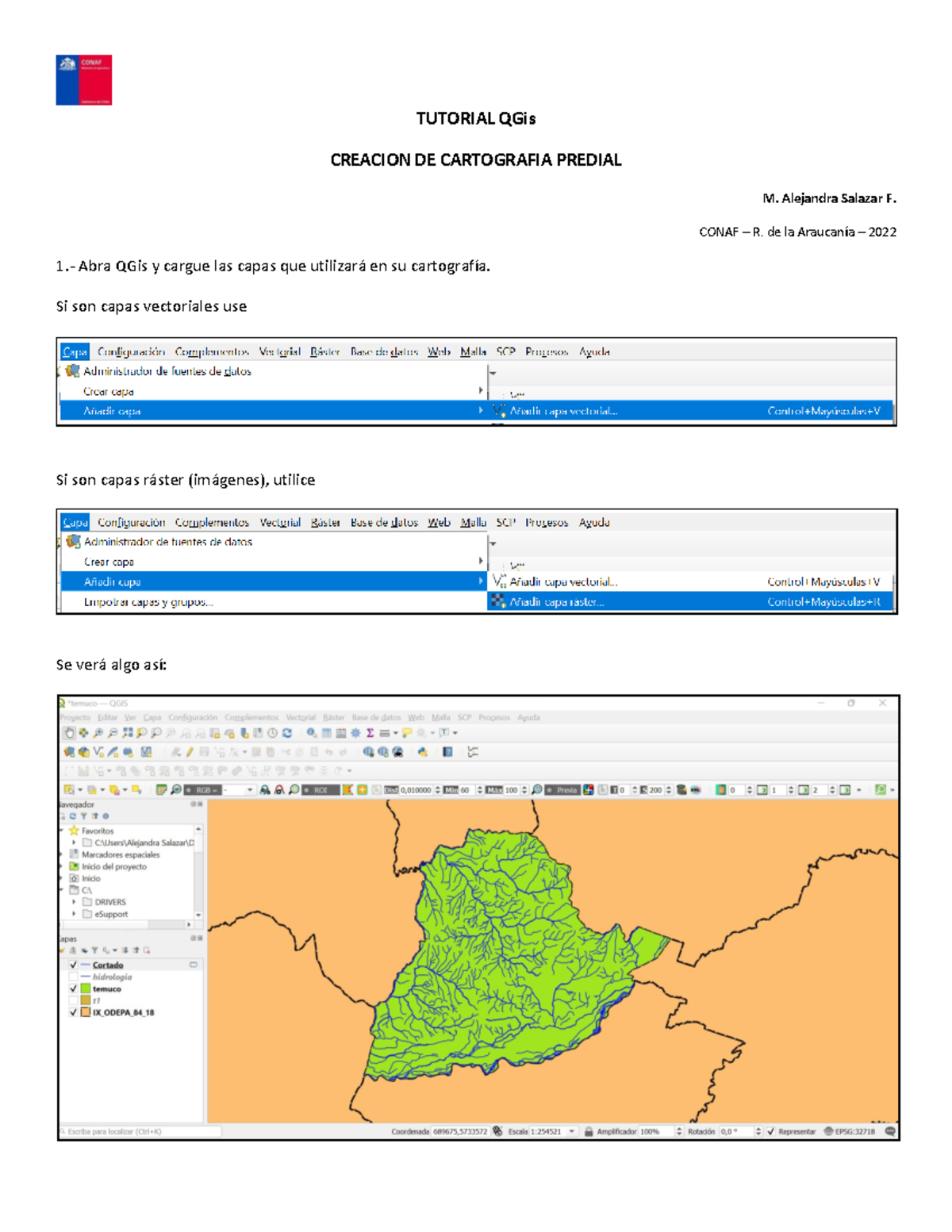Select Marcadores espaciales in browser tree
The width and height of the screenshot is (952, 1232).
pyautogui.click(x=121, y=855)
